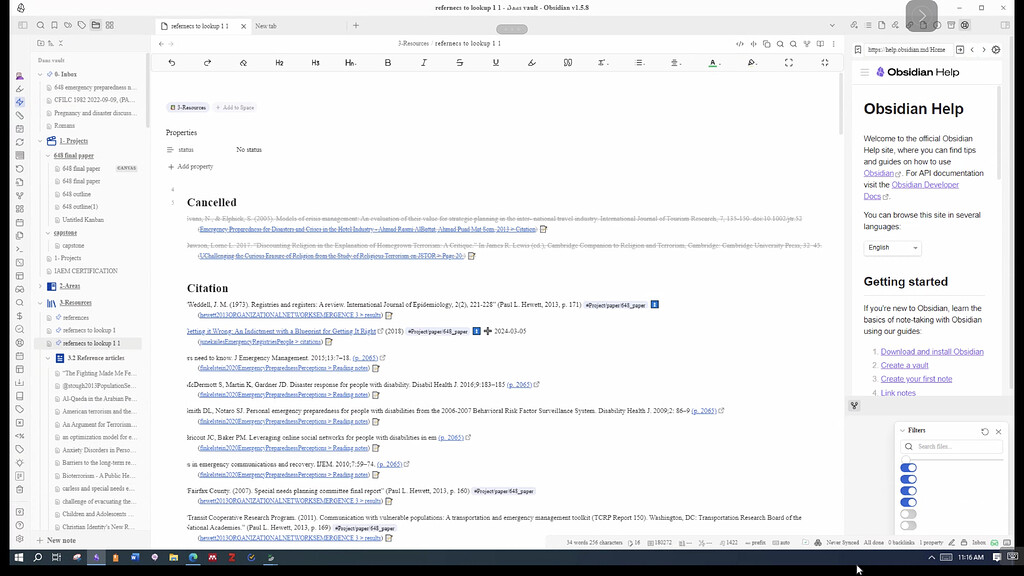Insert a Heading 2

pos(279,62)
